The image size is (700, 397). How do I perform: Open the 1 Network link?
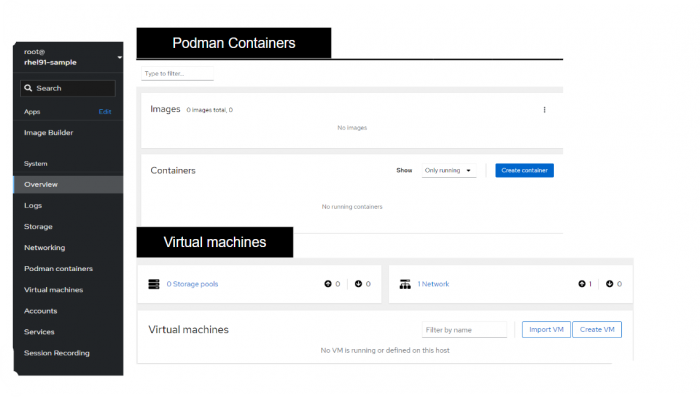pos(433,284)
